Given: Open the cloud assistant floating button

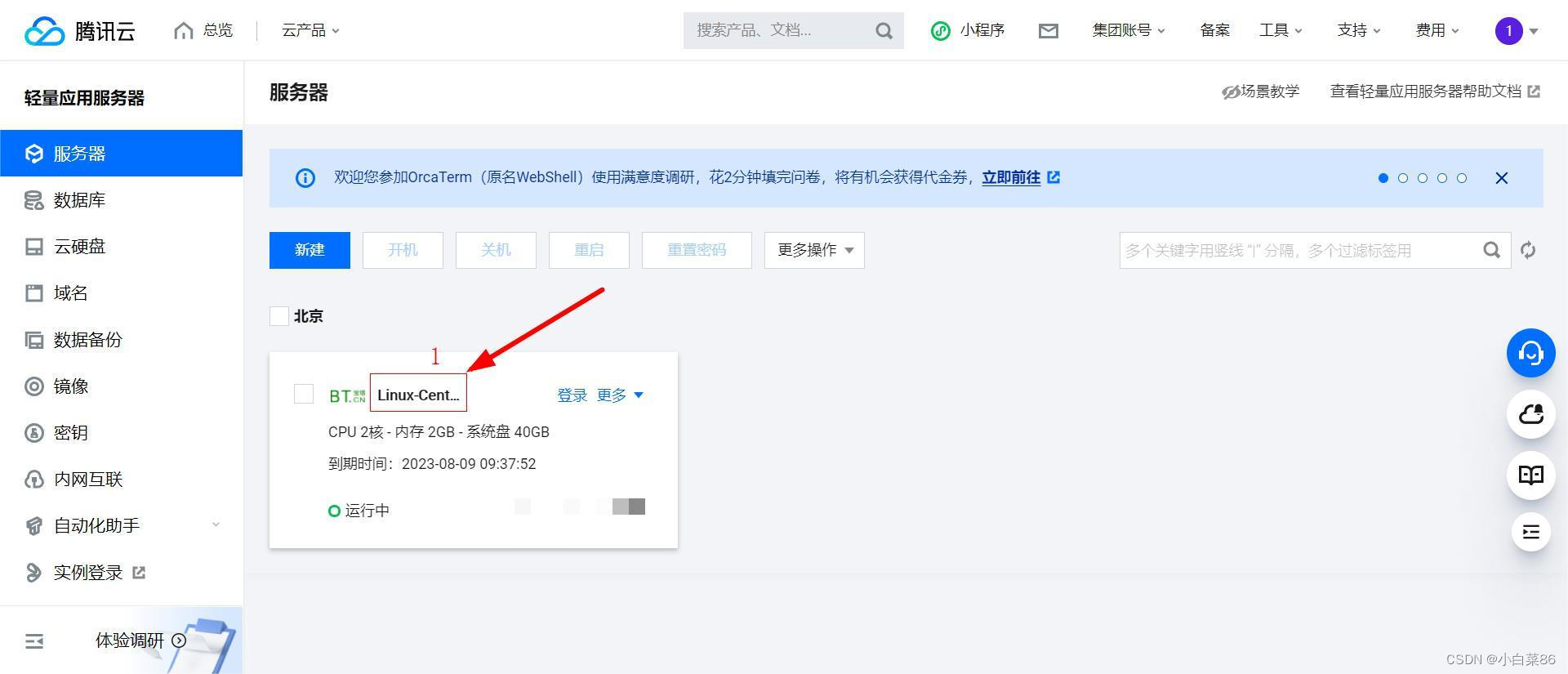Looking at the screenshot, I should (1530, 414).
